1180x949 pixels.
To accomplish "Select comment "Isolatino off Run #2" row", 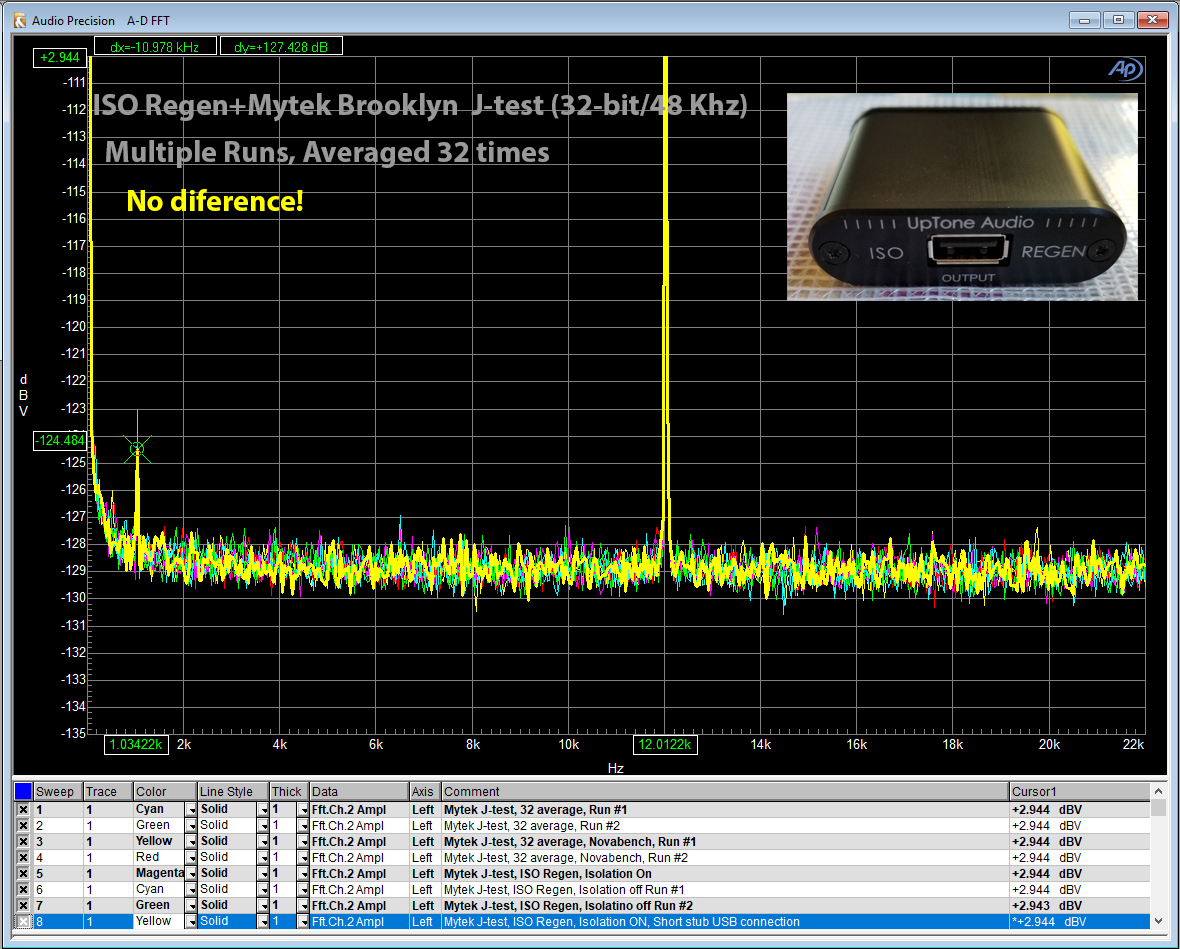I will (568, 905).
